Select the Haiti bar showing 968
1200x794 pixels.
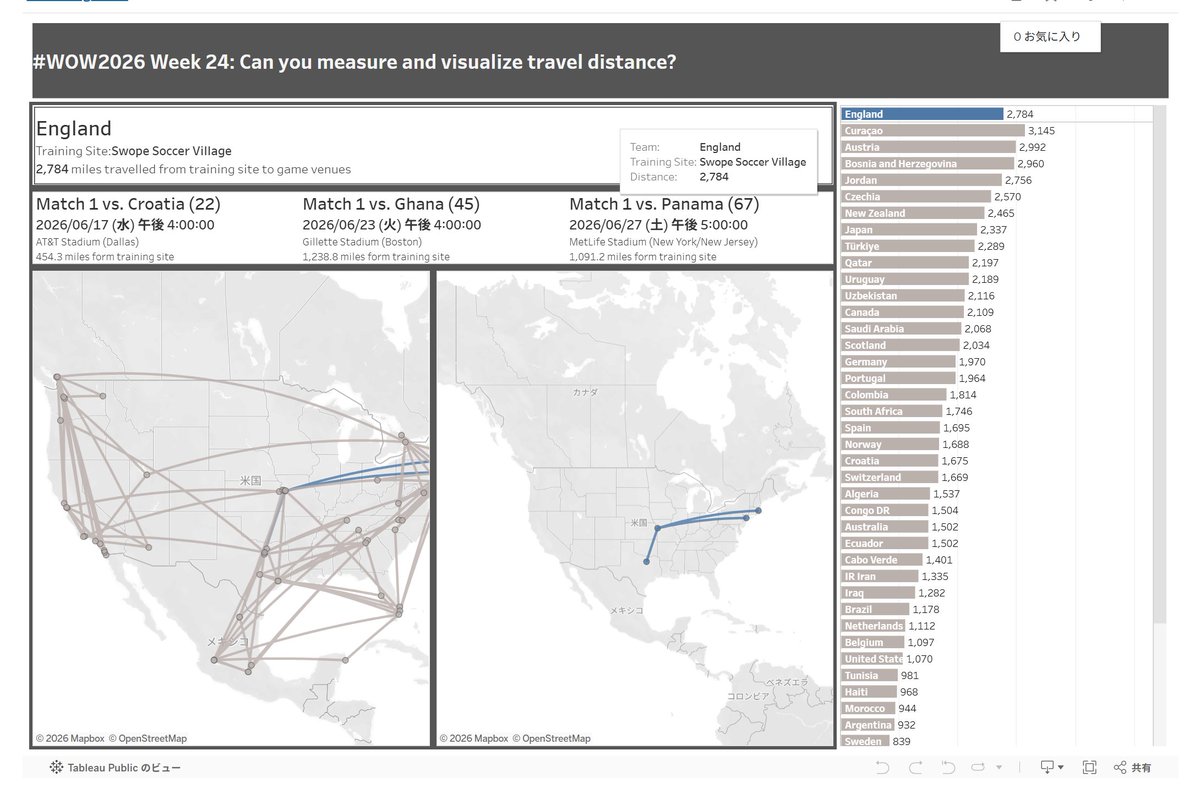[869, 692]
